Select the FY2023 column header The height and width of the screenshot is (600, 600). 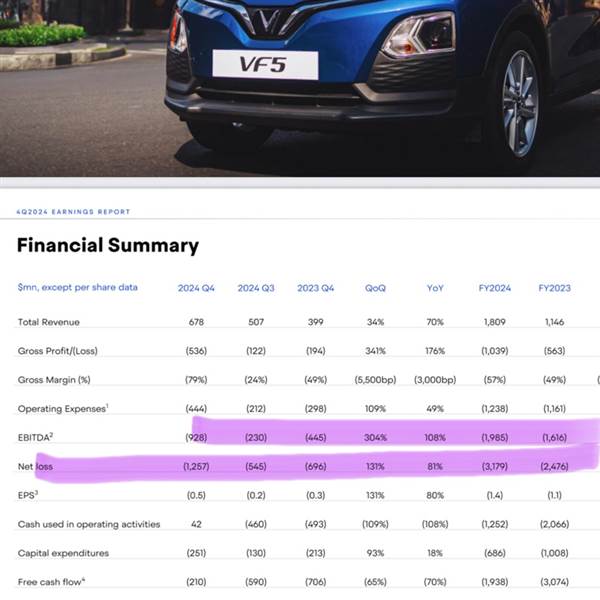point(554,288)
